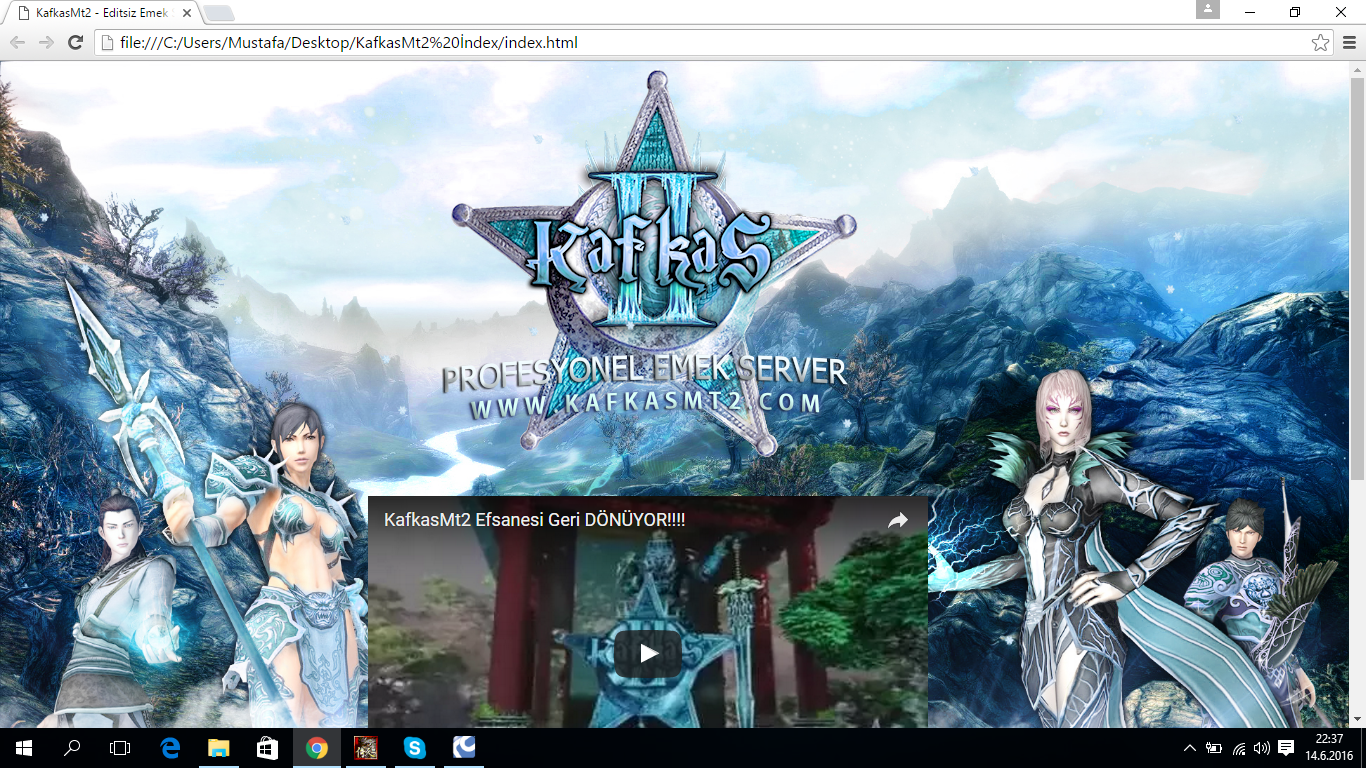Viewport: 1366px width, 768px height.
Task: Bookmark this page with the star icon
Action: 1320,43
